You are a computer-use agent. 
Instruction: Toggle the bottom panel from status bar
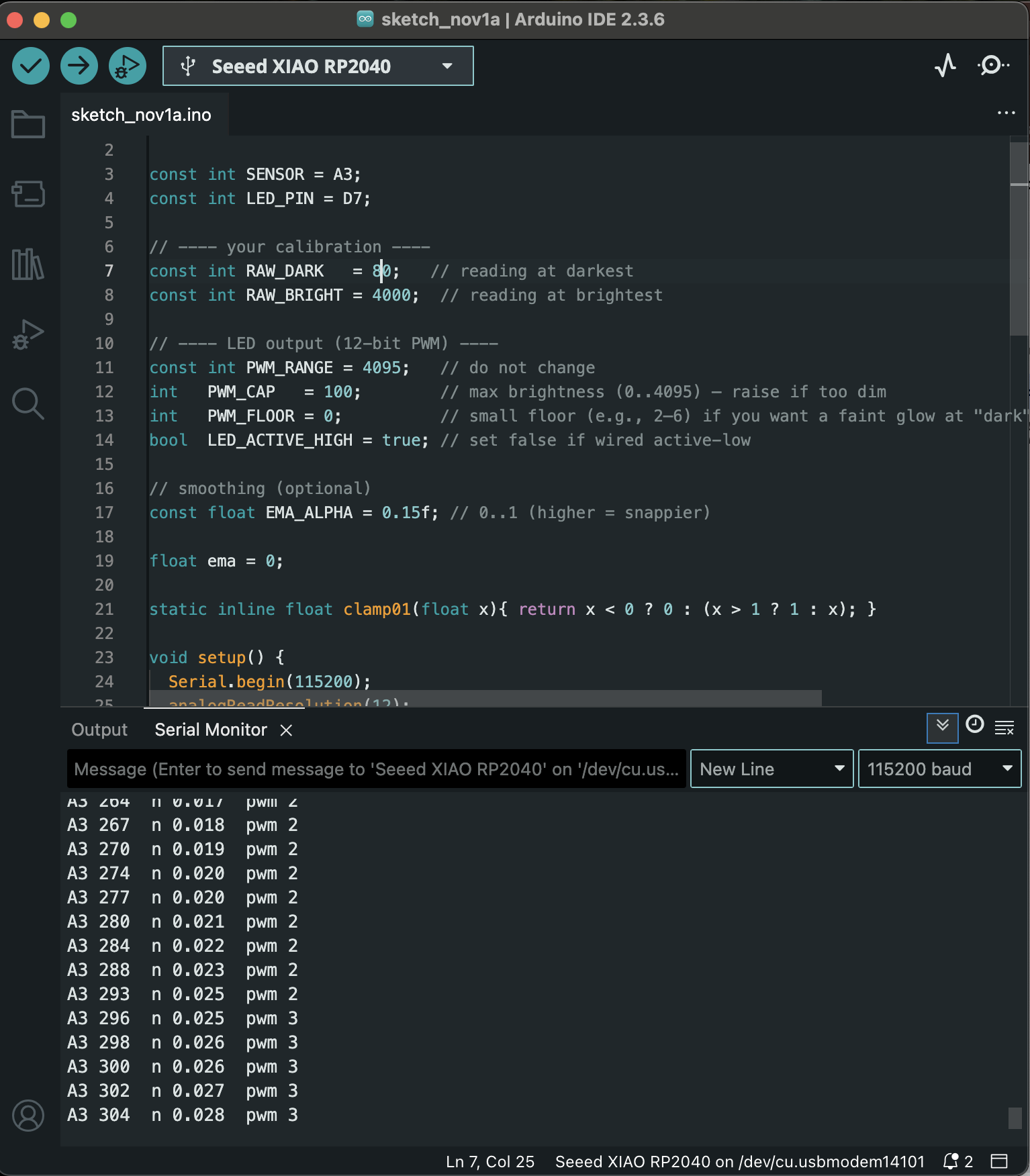[x=999, y=1161]
